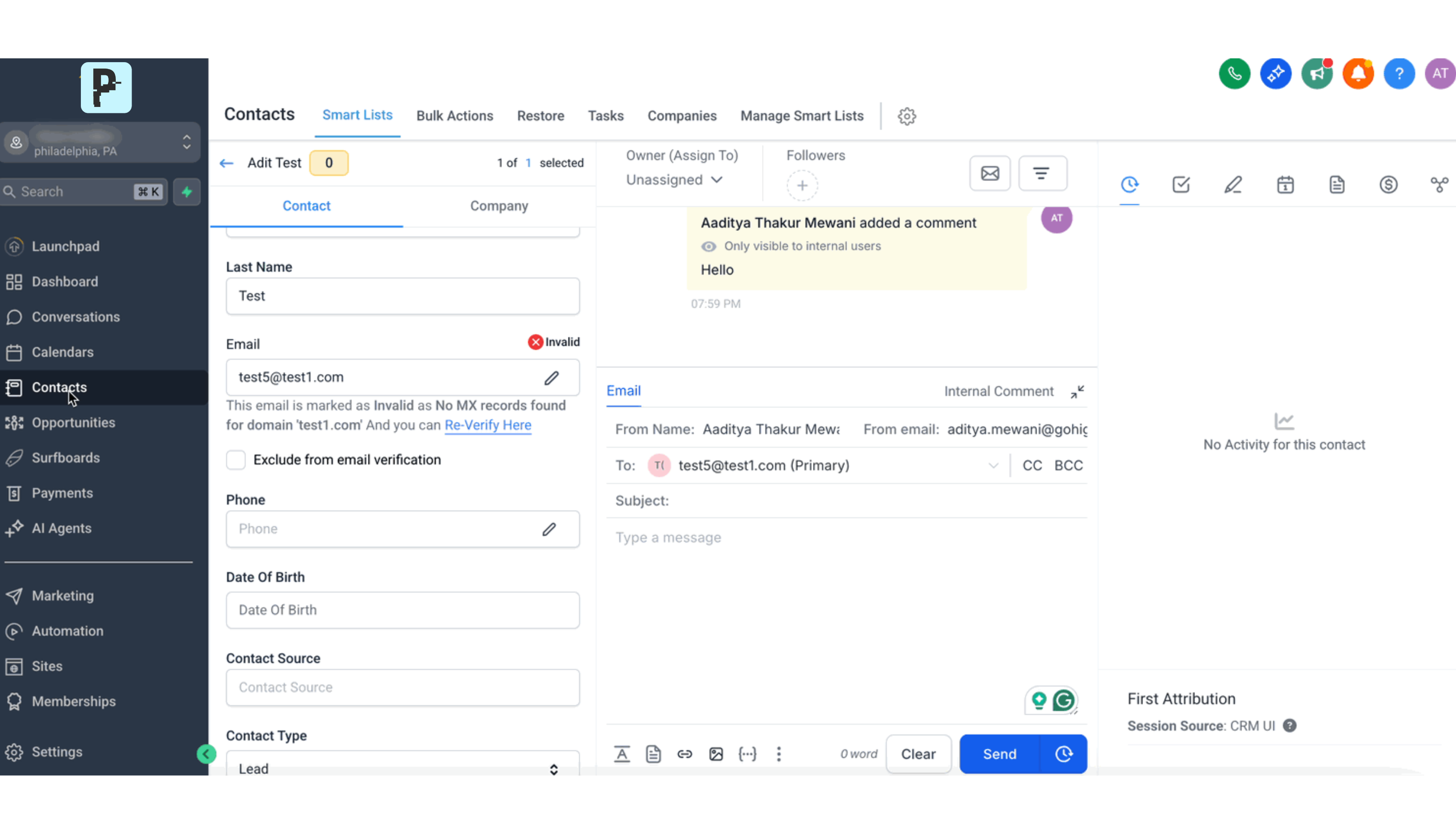The height and width of the screenshot is (834, 1456).
Task: Open the notifications bell icon
Action: click(1358, 73)
